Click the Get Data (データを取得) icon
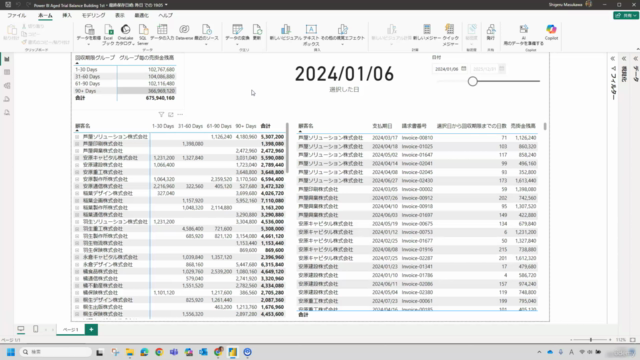This screenshot has width=640, height=360. click(89, 29)
